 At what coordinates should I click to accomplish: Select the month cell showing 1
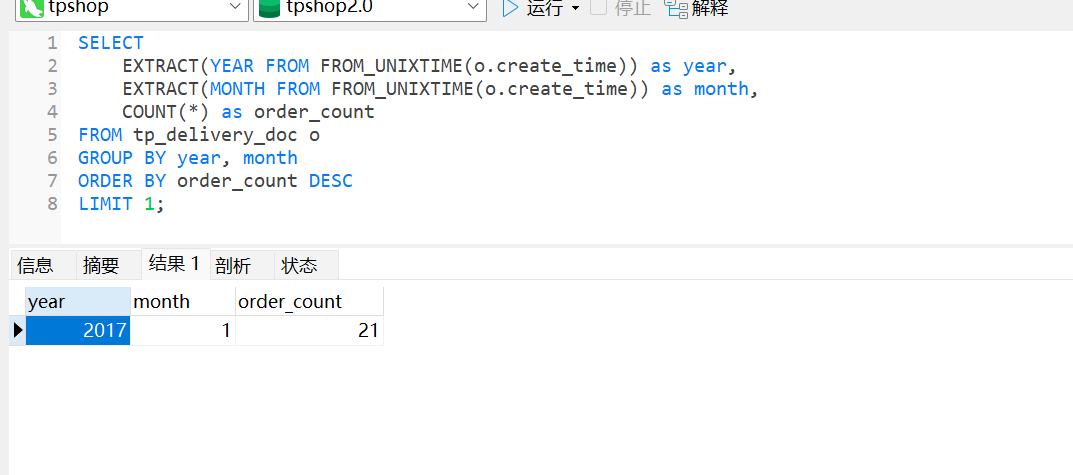(183, 331)
